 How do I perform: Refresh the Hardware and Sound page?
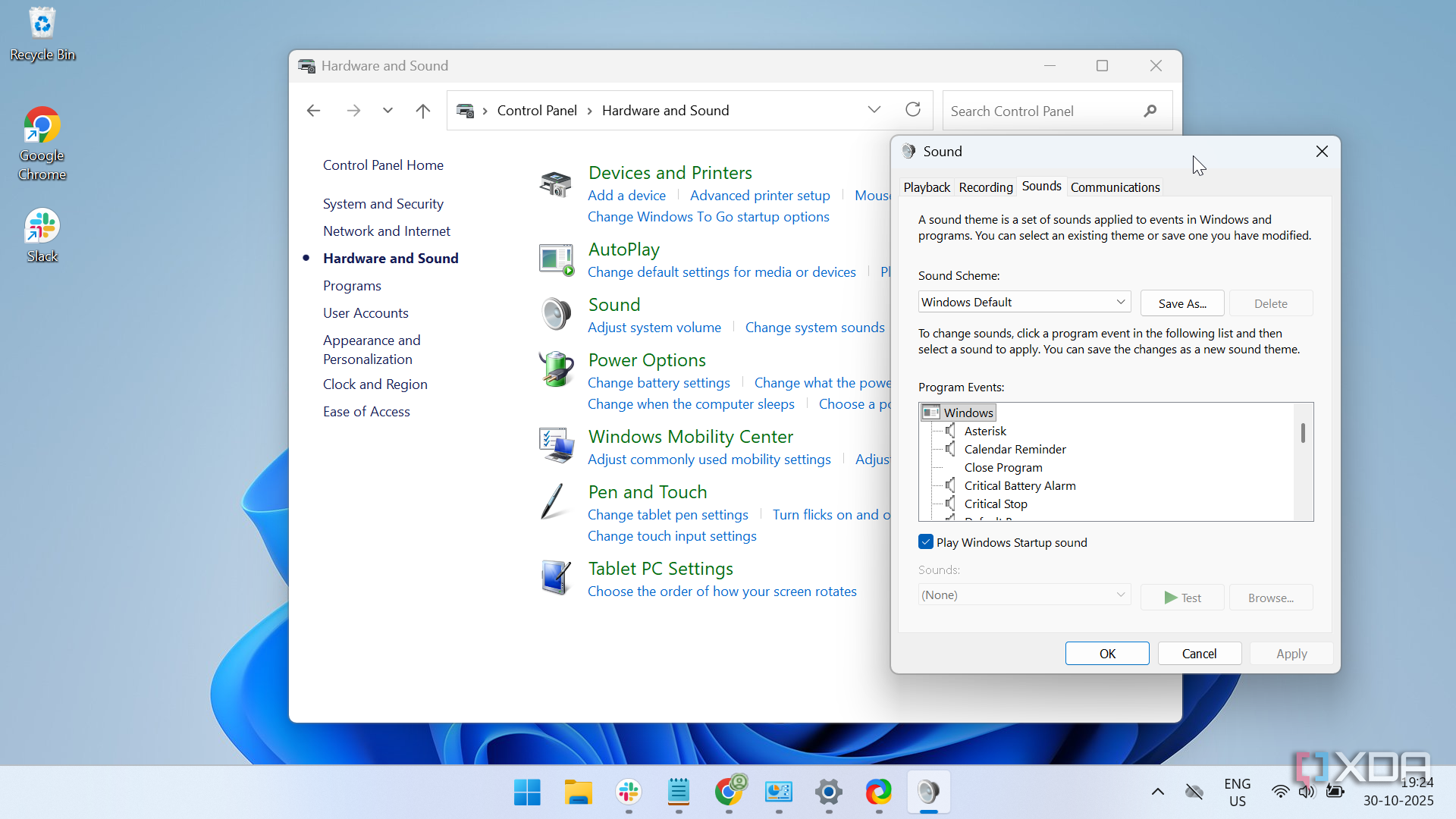click(913, 110)
